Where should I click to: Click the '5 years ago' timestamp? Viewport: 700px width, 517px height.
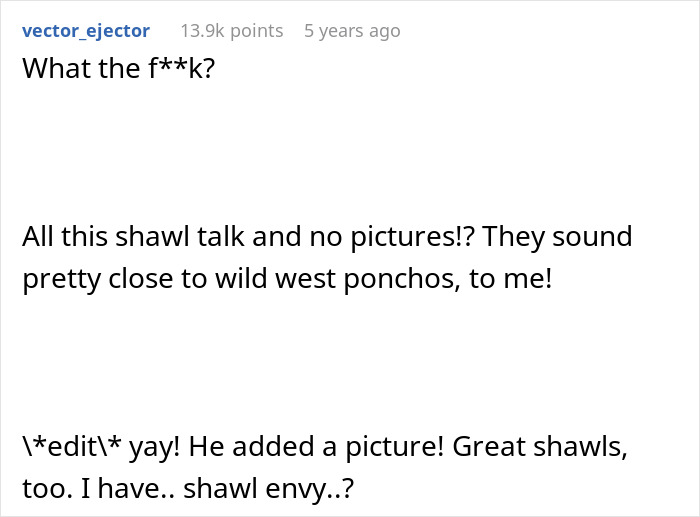pos(352,31)
